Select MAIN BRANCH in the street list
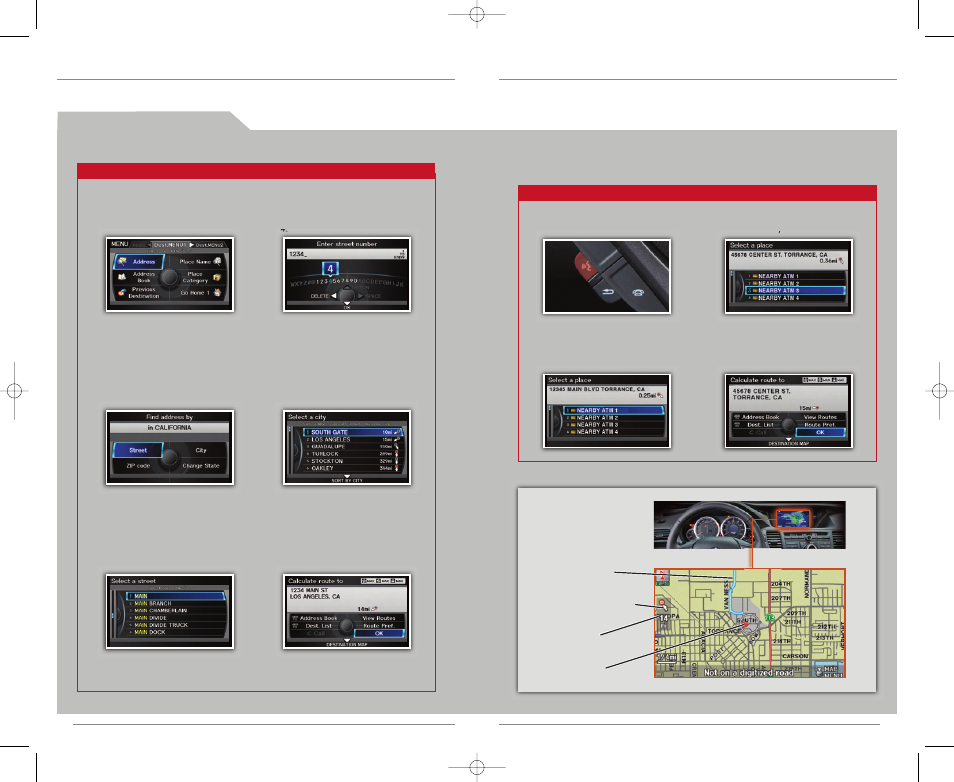Screen dimensions: 954x782 [176, 604]
